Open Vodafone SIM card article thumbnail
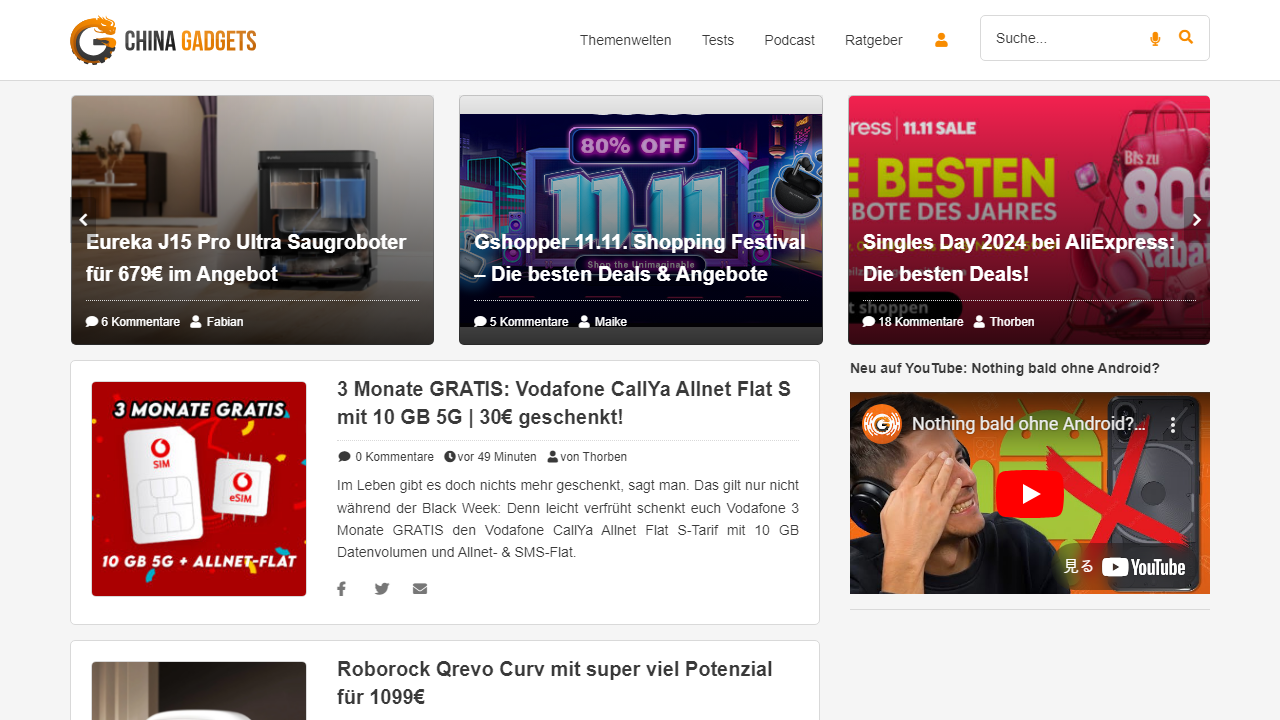 point(199,489)
